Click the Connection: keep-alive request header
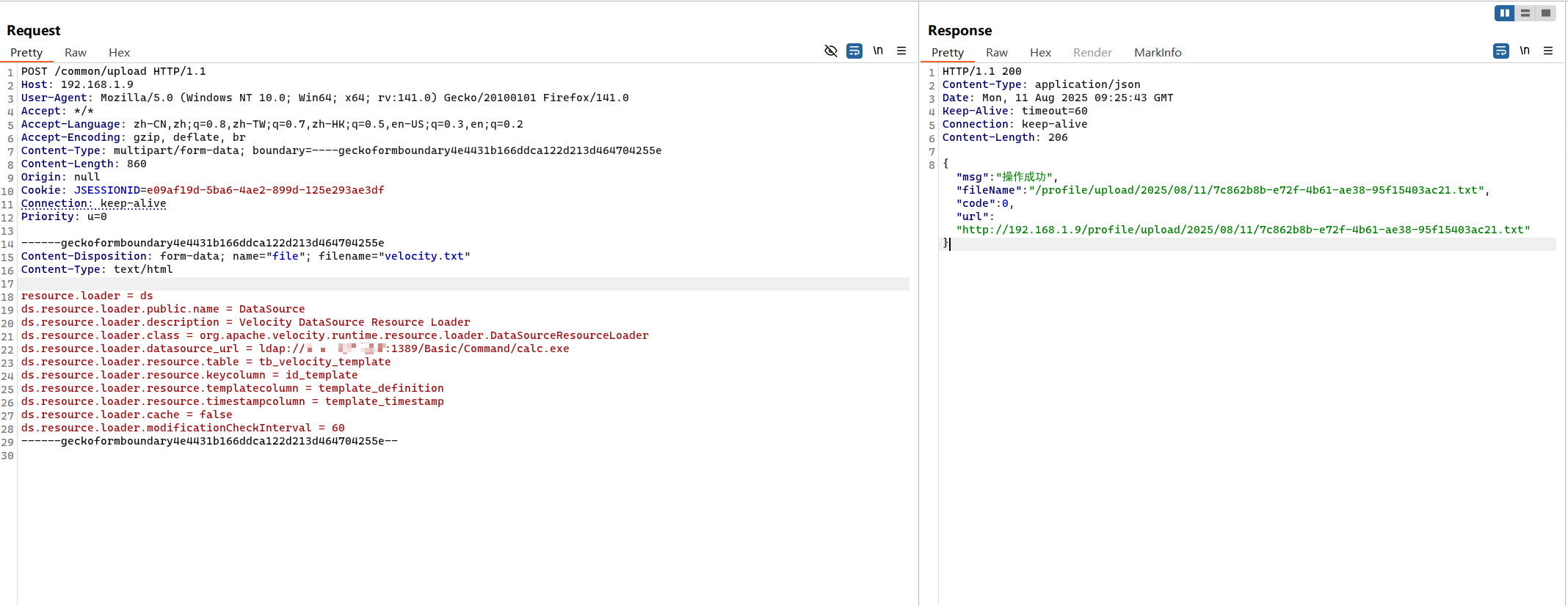Image resolution: width=1568 pixels, height=606 pixels. [94, 203]
